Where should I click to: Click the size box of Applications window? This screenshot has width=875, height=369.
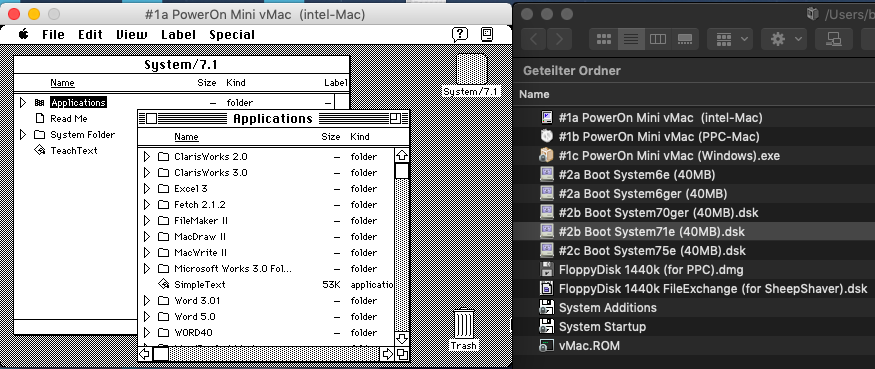[402, 354]
